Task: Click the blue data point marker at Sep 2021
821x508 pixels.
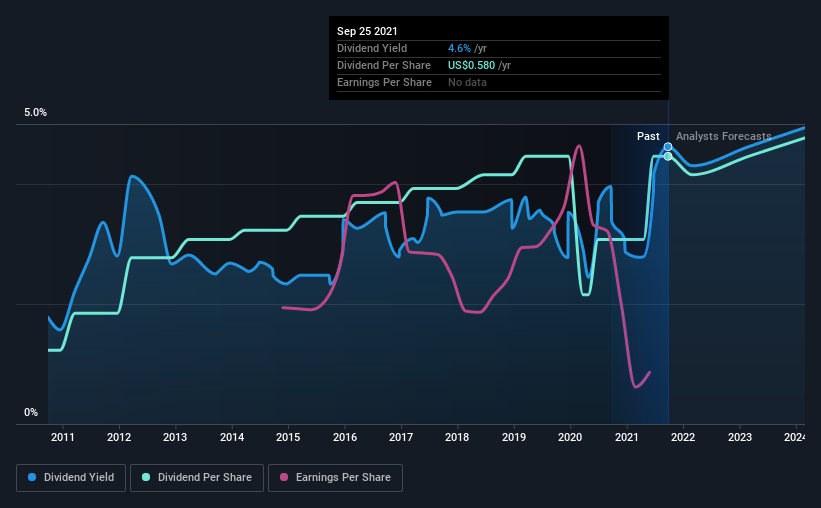Action: [x=668, y=147]
